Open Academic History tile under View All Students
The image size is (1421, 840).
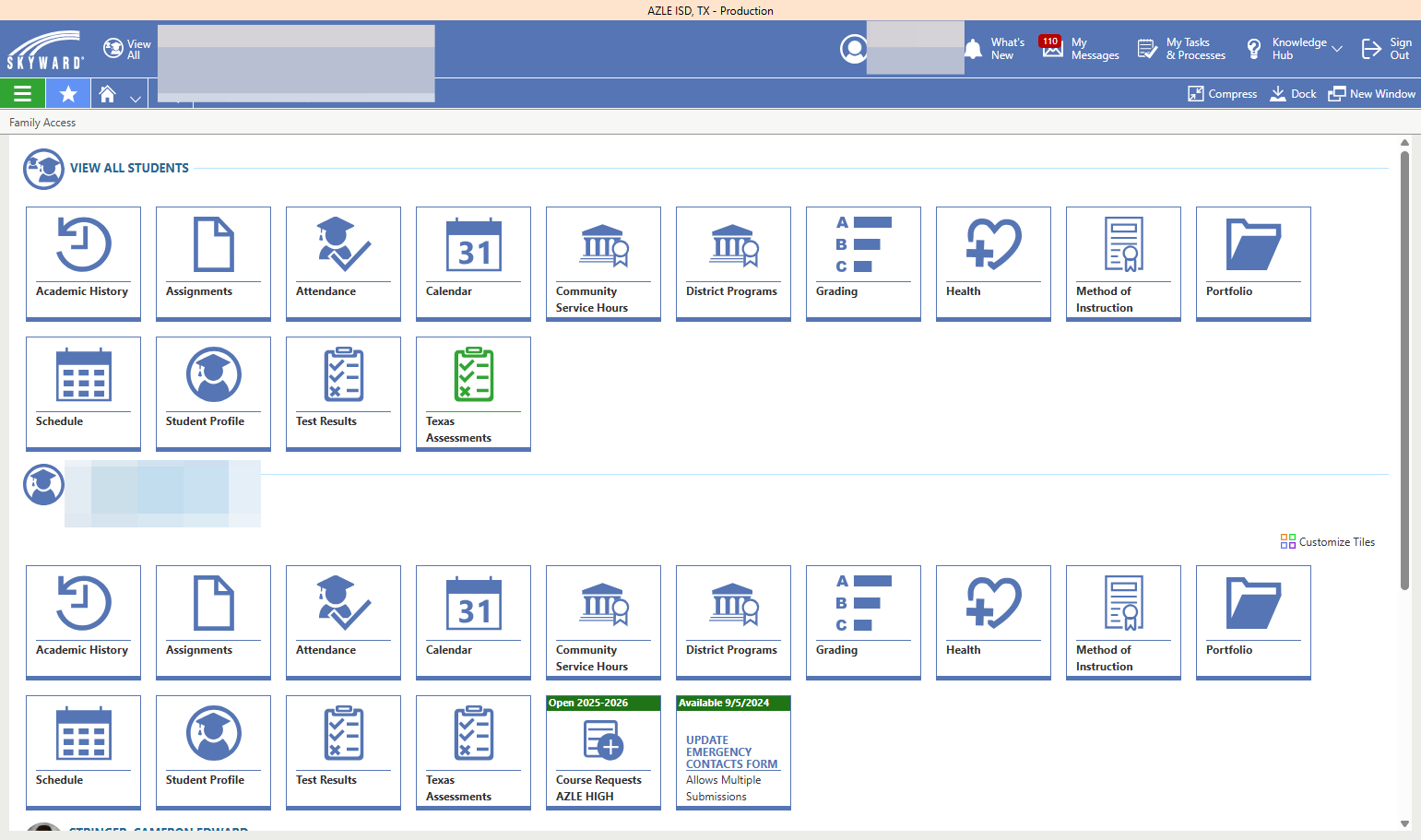click(x=83, y=264)
